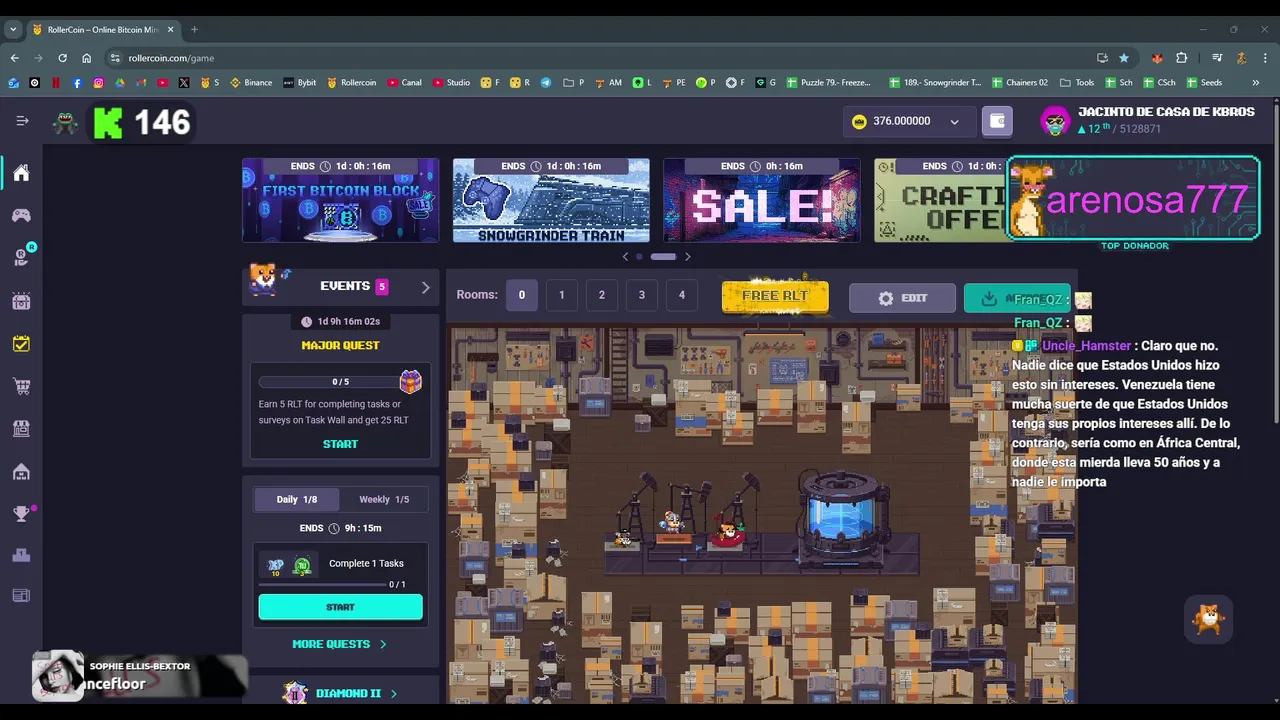Open the gift calendar icon in sidebar
This screenshot has height=720, width=1280.
[x=21, y=300]
